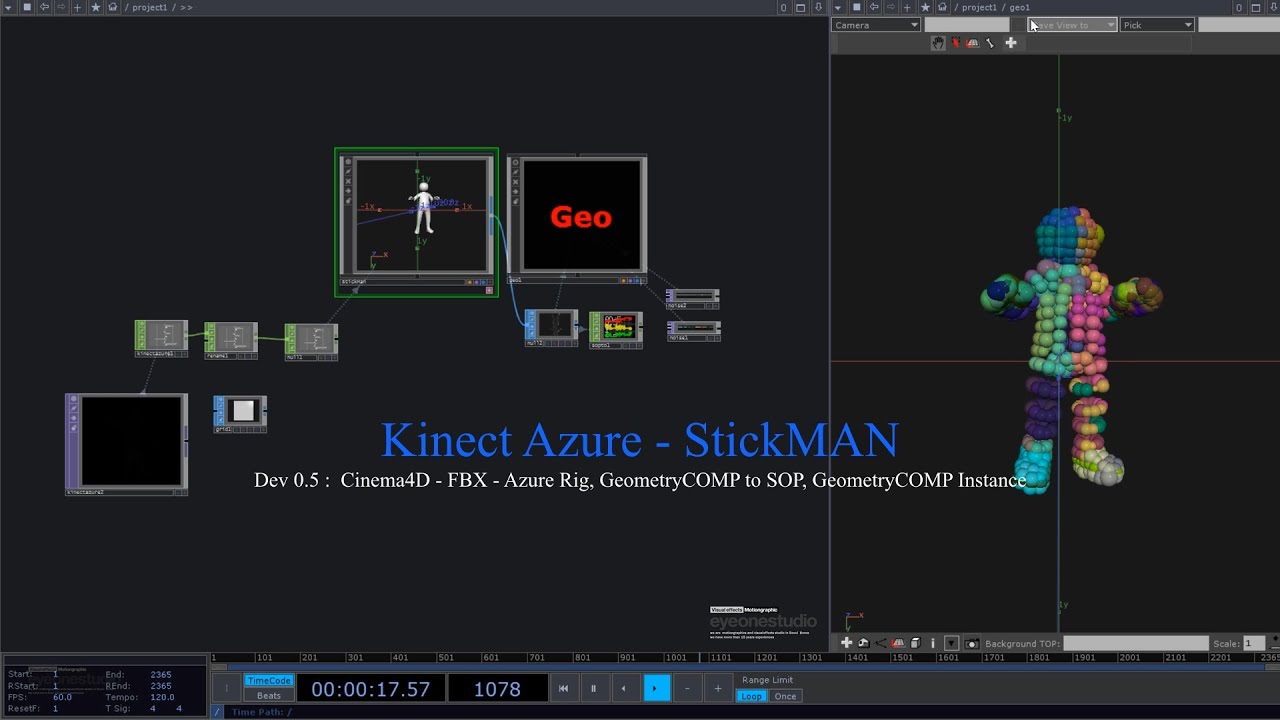Click the plus icon at the viewer bottom bar
This screenshot has height=720, width=1280.
tap(846, 643)
